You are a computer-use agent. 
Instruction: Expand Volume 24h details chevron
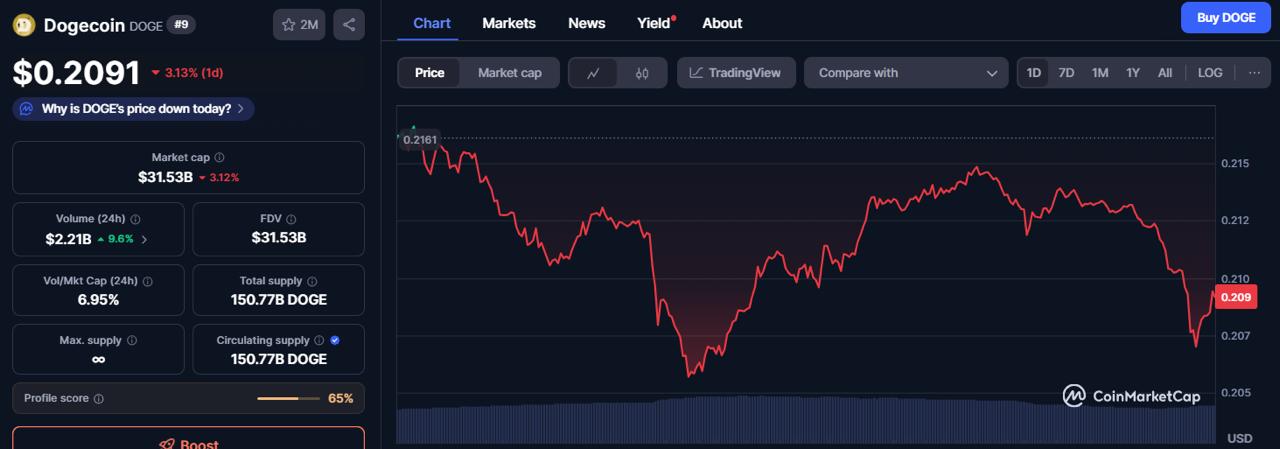point(144,239)
